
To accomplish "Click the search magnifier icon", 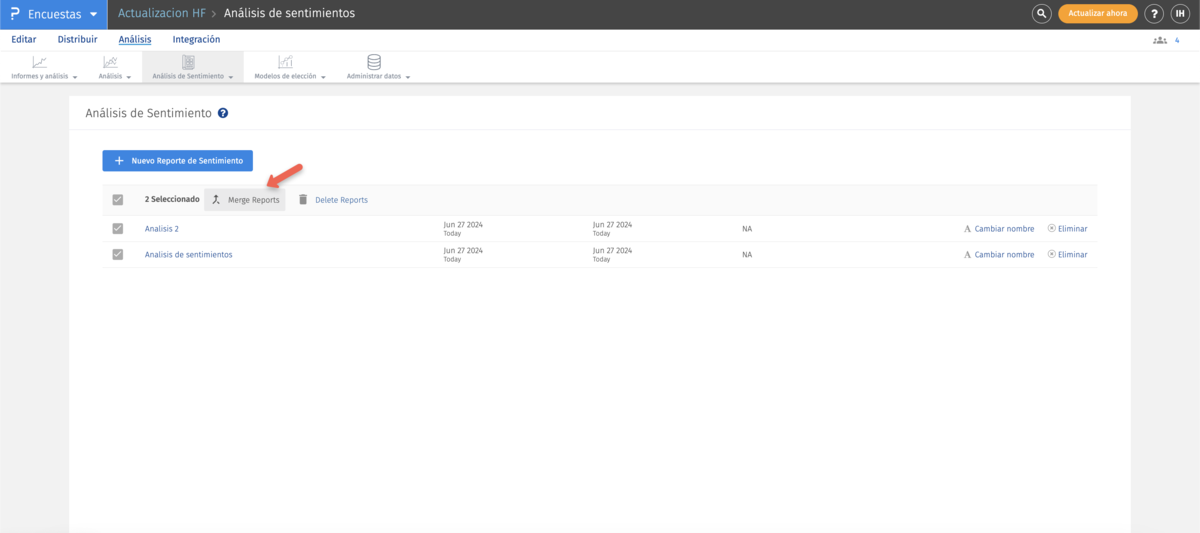I will click(x=1042, y=14).
